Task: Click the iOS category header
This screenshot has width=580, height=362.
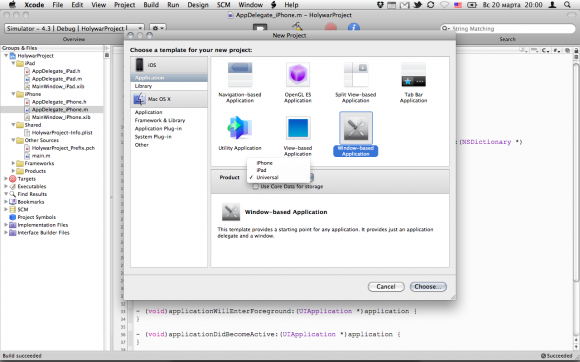Action: click(x=169, y=65)
